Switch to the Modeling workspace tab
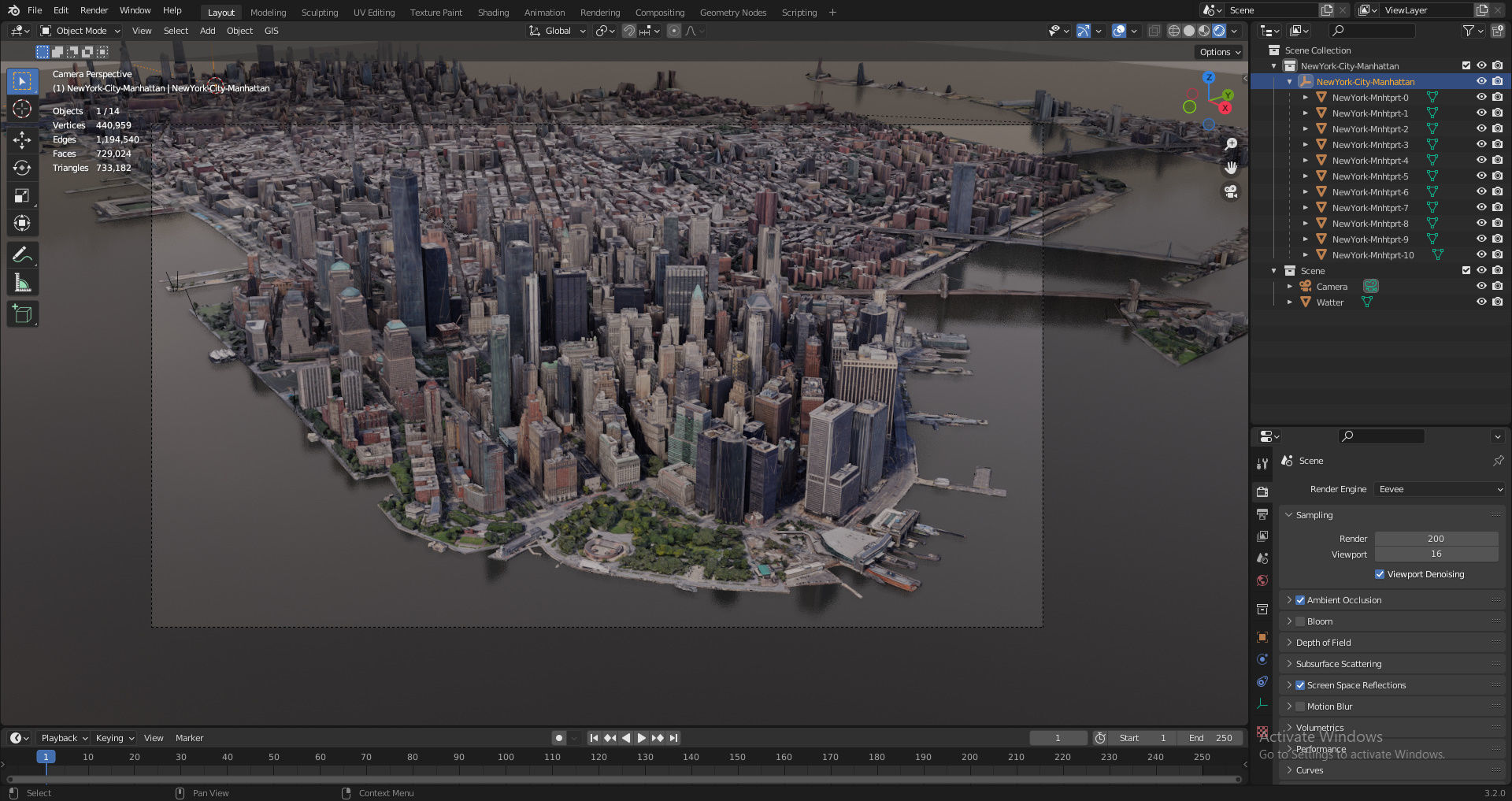This screenshot has height=801, width=1512. [269, 13]
